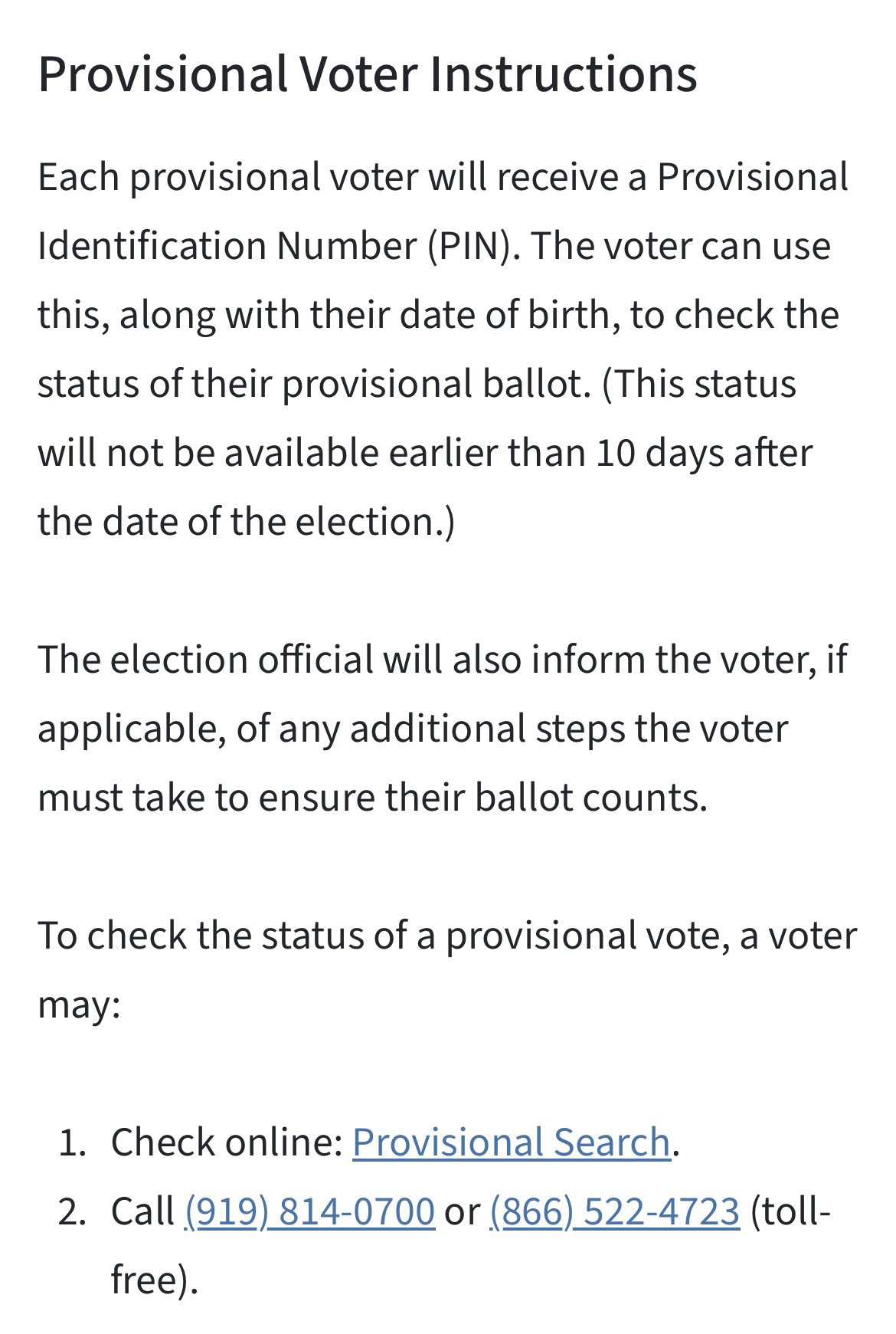Click the "ballot counts." phrase
The image size is (896, 1334).
coord(591,798)
